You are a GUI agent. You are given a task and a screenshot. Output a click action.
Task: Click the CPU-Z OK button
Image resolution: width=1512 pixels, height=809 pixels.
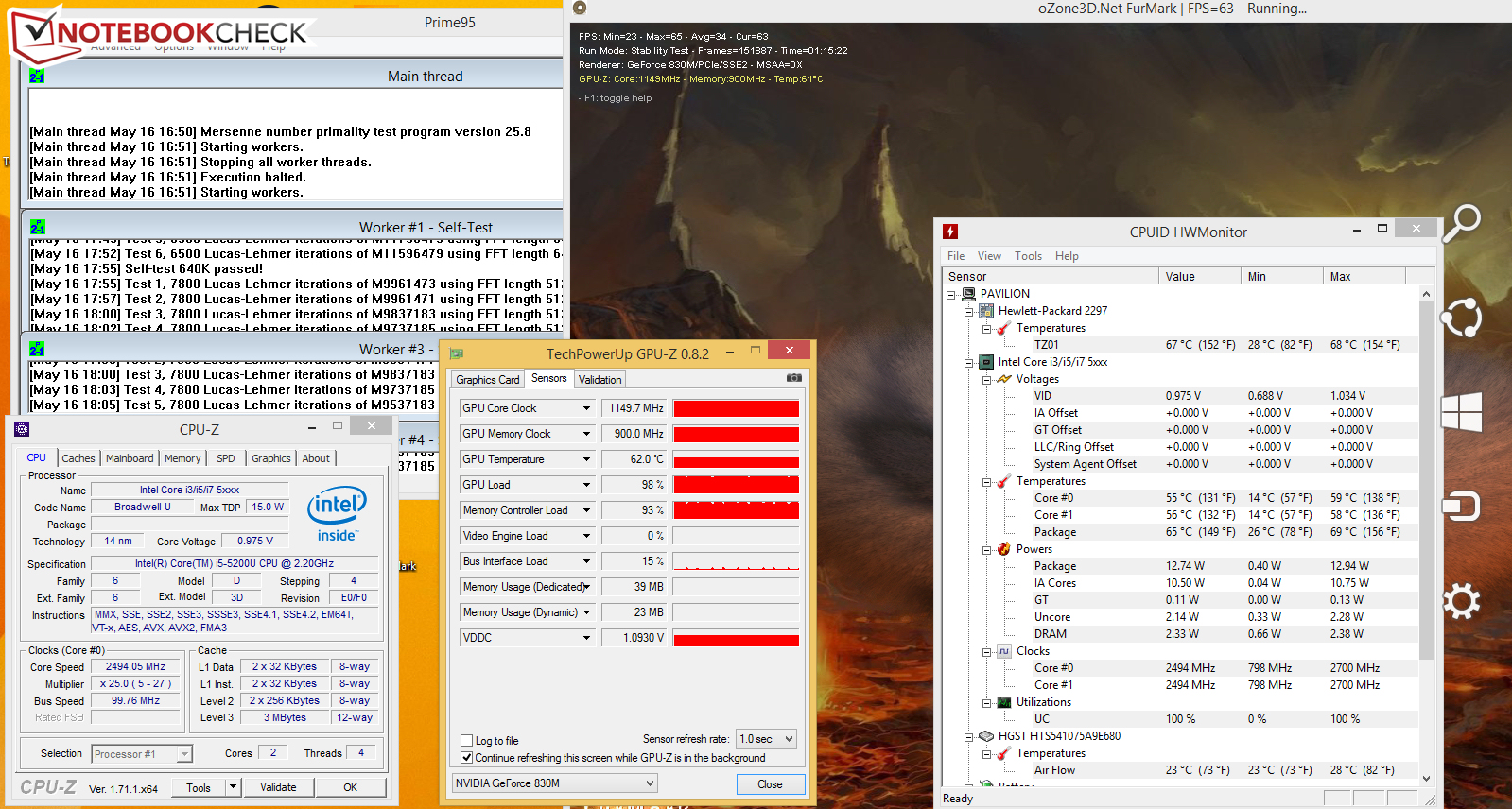[x=351, y=787]
